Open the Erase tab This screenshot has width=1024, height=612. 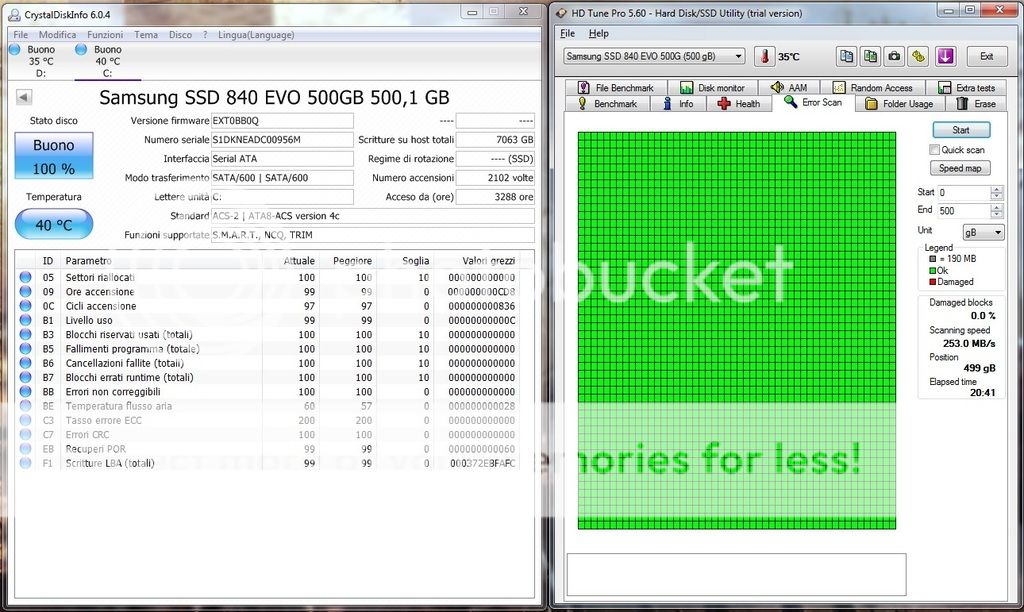976,103
